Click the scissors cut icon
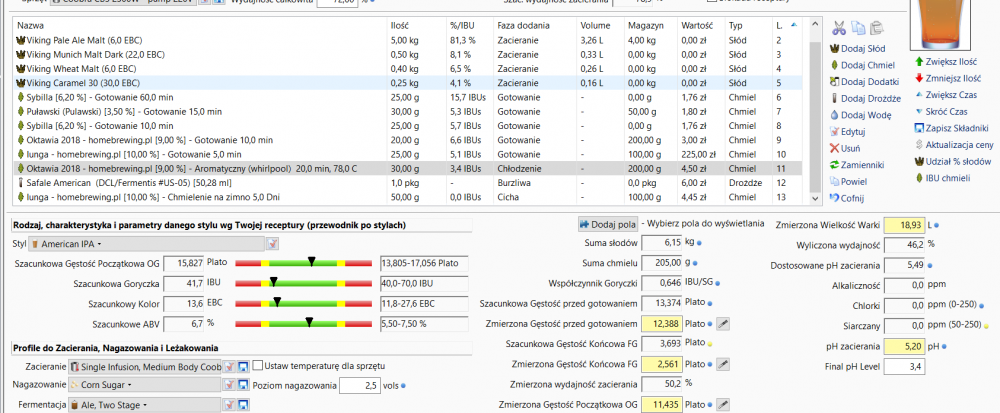The height and width of the screenshot is (413, 1000). point(839,28)
